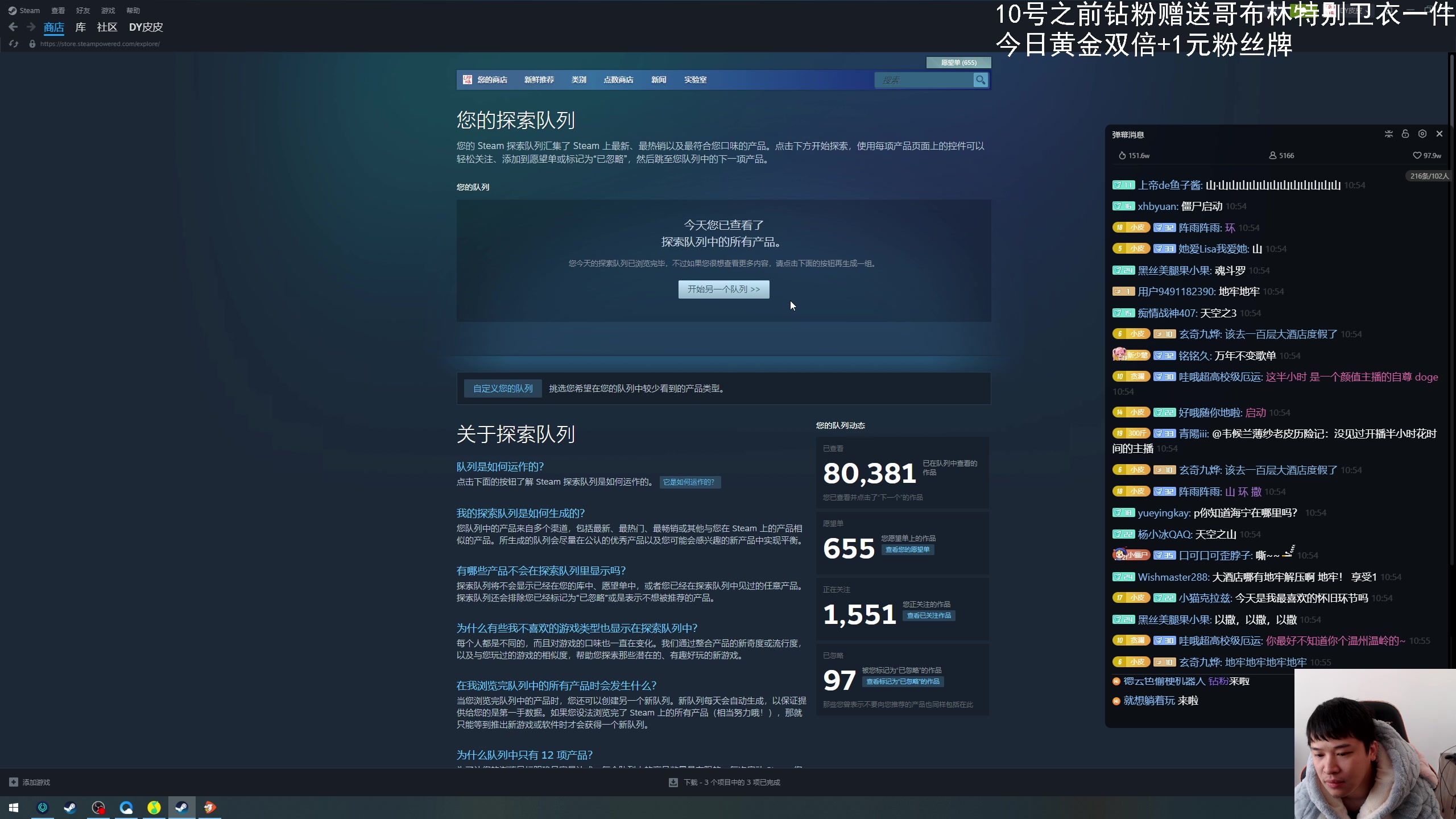Open 点数商店 in store nav
The width and height of the screenshot is (1456, 819).
(618, 80)
